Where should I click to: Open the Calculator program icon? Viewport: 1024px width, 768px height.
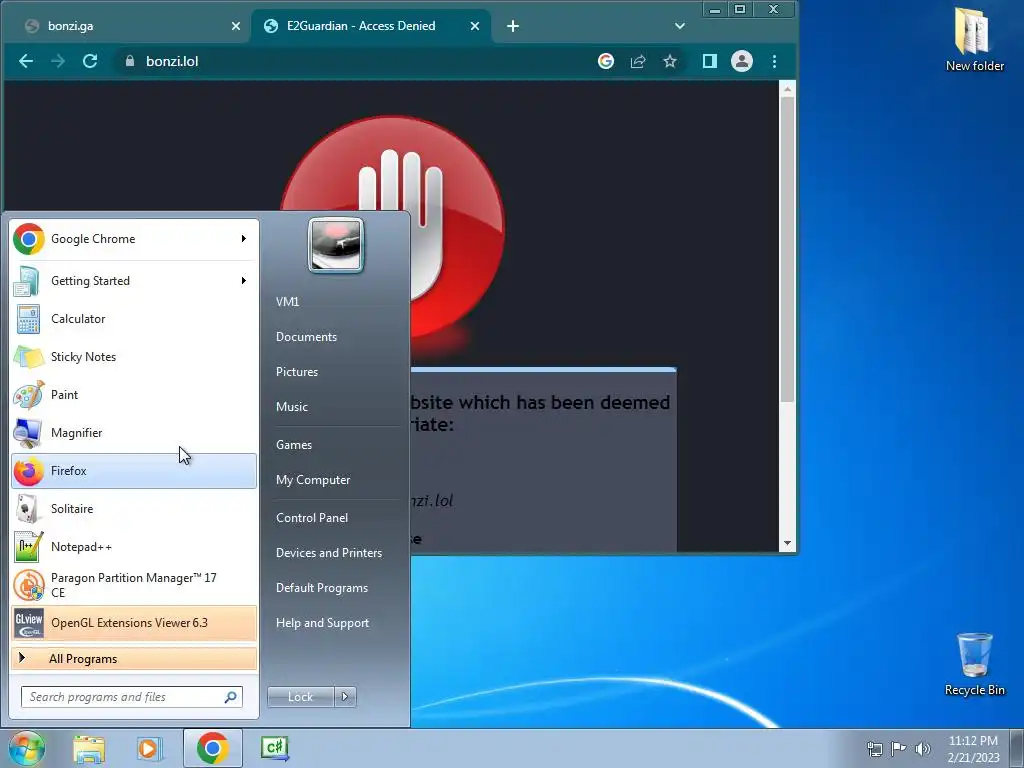[28, 319]
